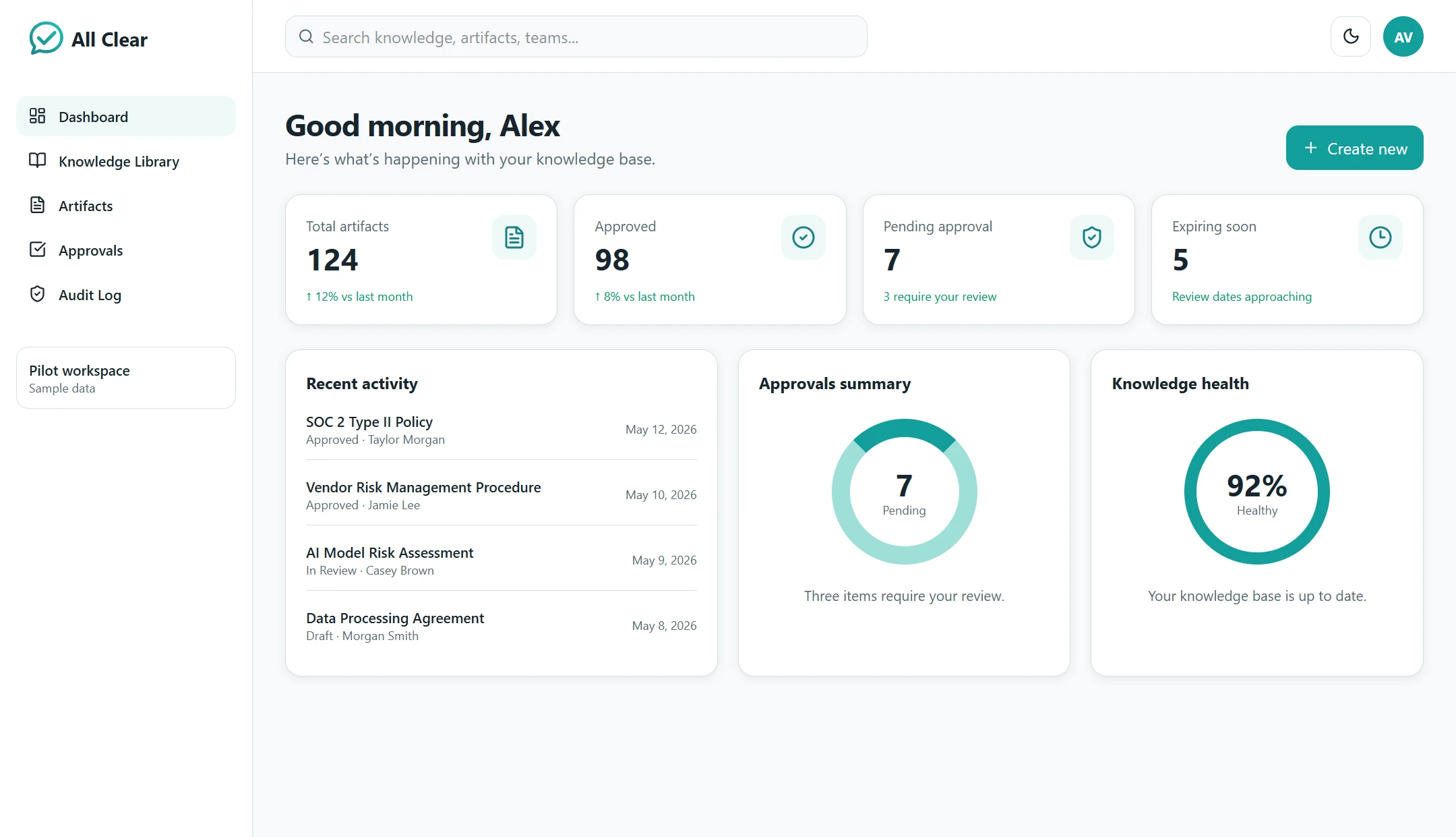This screenshot has height=837, width=1456.
Task: Open Vendor Risk Management Procedure entry
Action: pos(502,495)
